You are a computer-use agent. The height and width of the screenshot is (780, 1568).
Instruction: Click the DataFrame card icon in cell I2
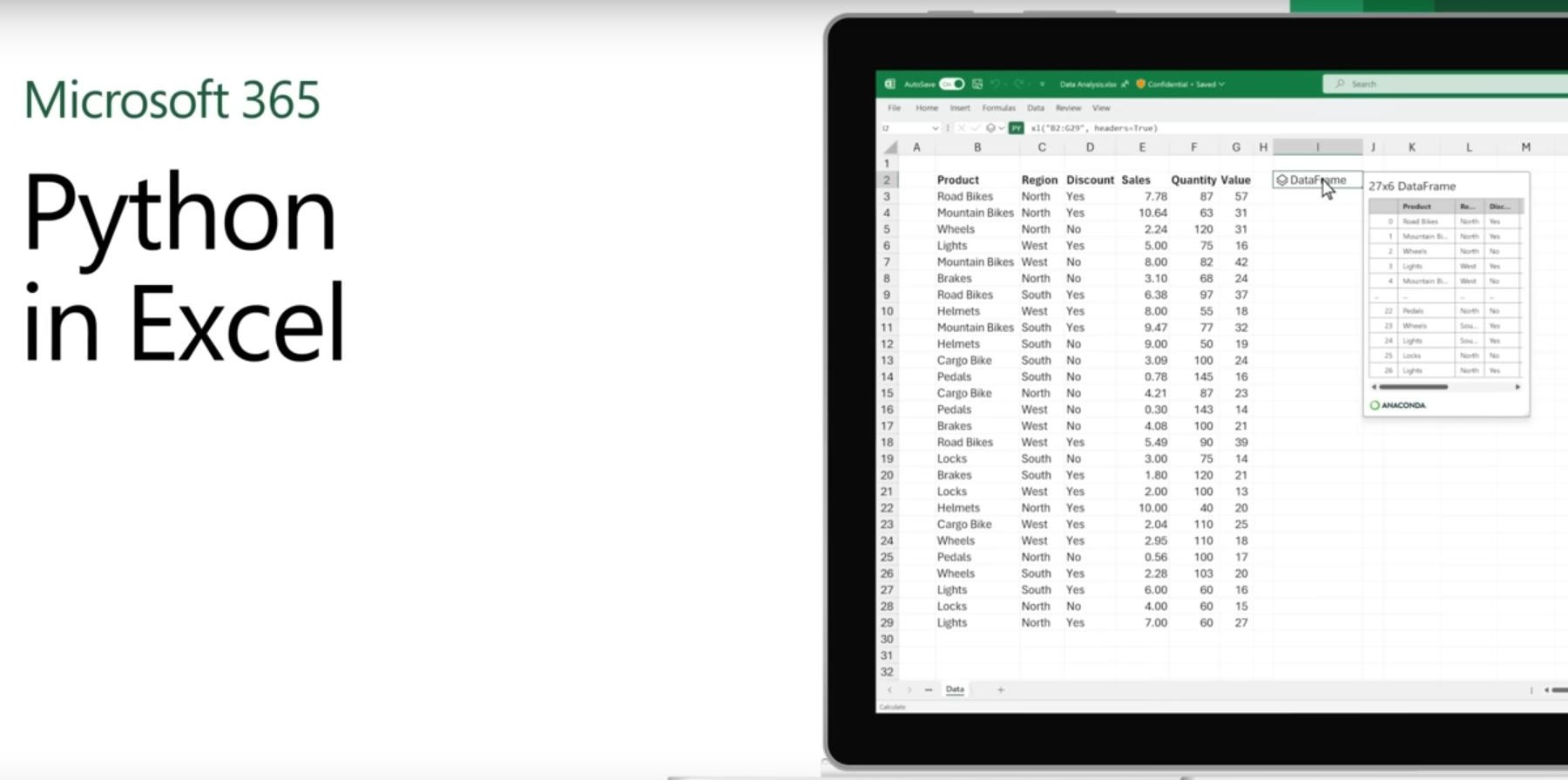click(1281, 180)
